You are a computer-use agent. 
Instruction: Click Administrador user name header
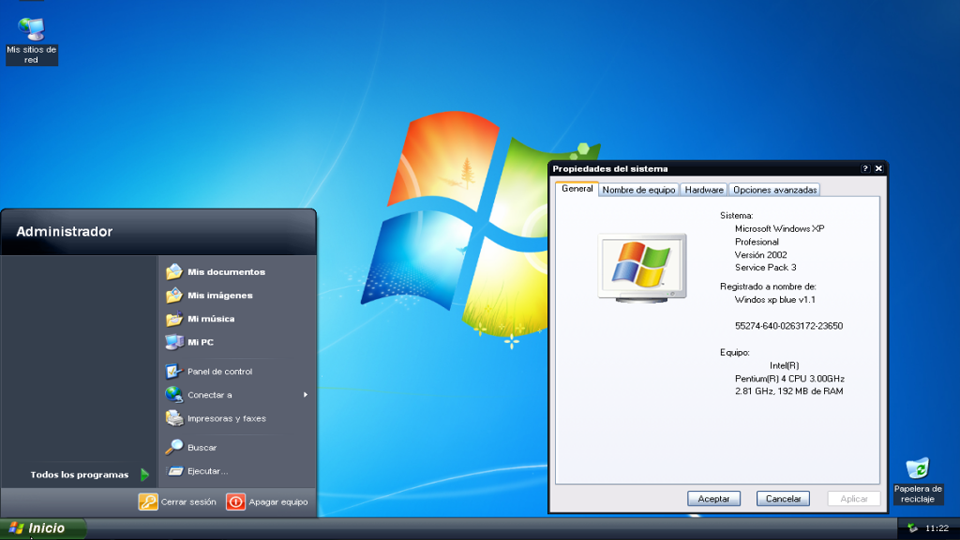64,231
